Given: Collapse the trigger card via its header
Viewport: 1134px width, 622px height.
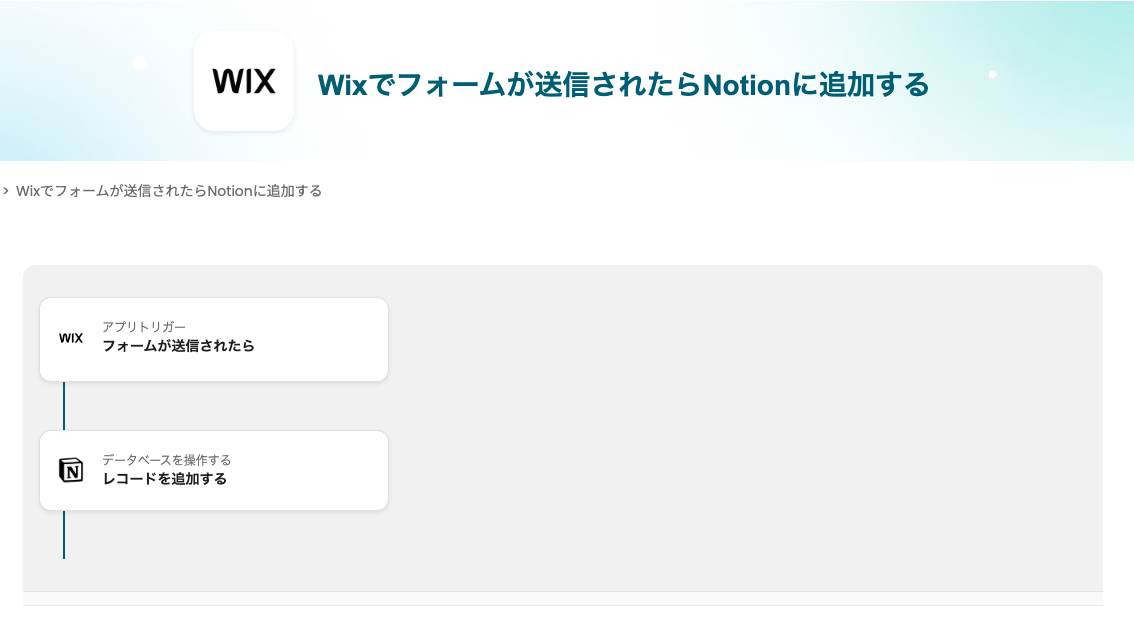Looking at the screenshot, I should click(x=213, y=339).
